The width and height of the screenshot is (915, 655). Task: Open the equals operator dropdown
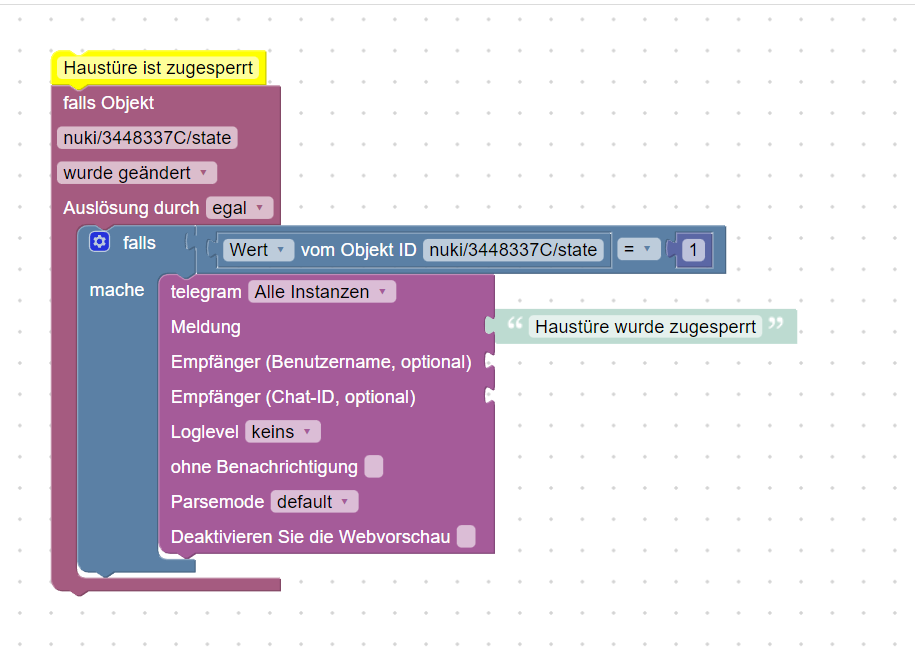pos(638,250)
